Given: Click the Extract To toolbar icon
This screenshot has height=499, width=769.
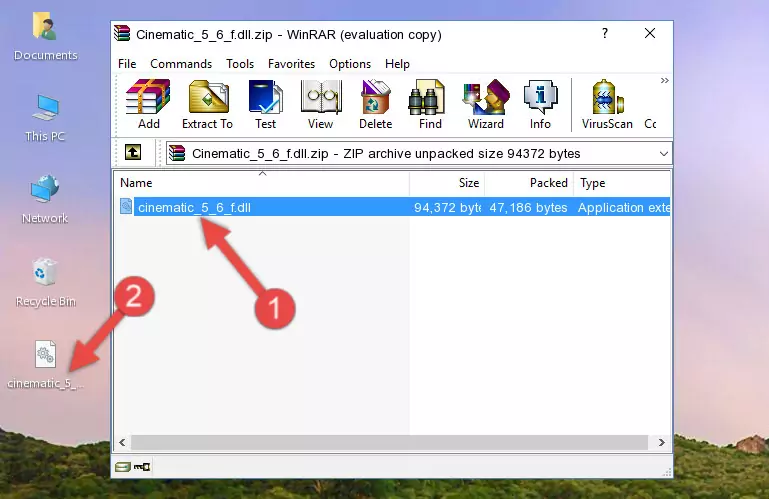Looking at the screenshot, I should click(207, 105).
